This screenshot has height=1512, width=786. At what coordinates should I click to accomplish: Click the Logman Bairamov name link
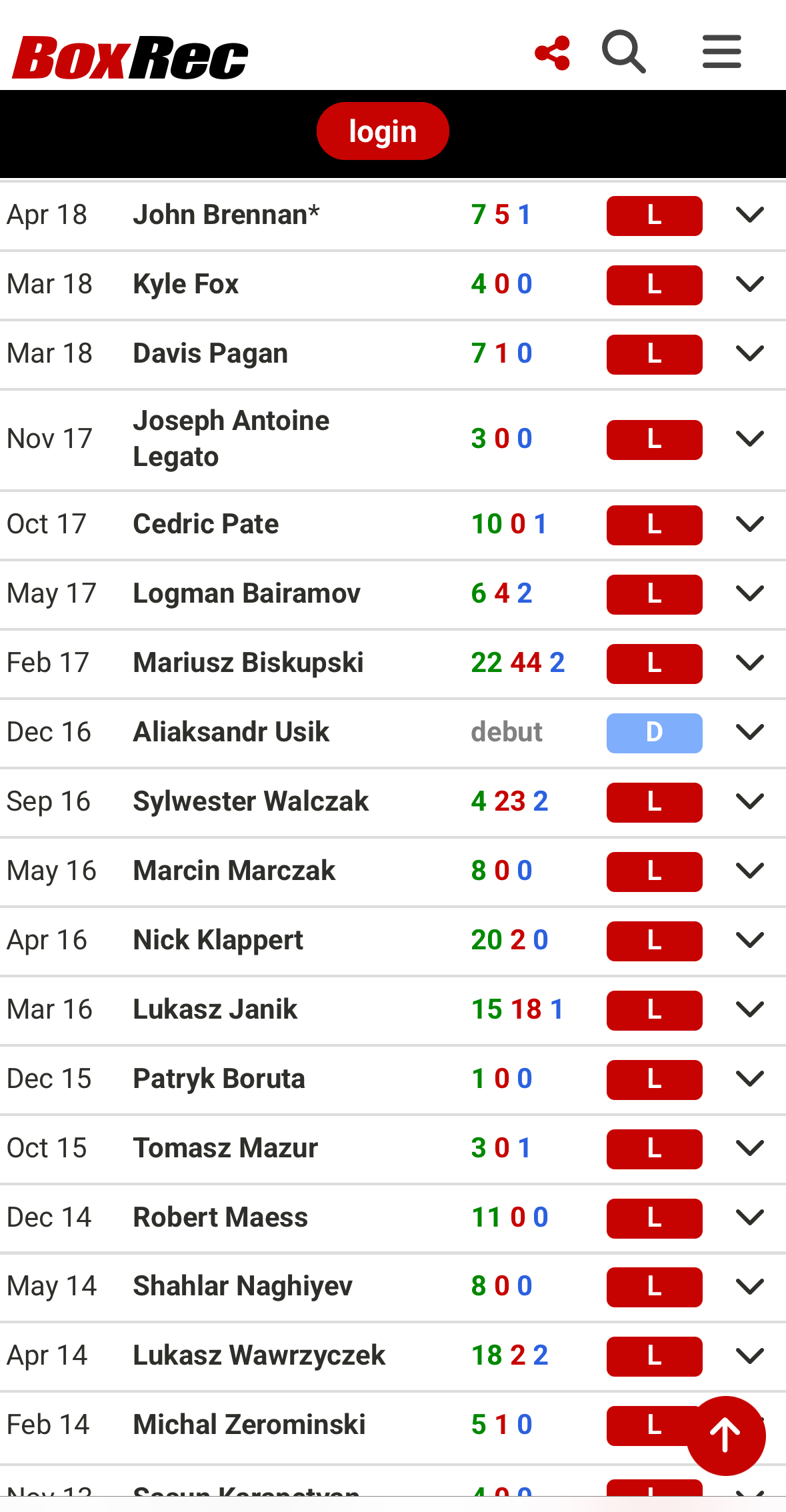247,593
